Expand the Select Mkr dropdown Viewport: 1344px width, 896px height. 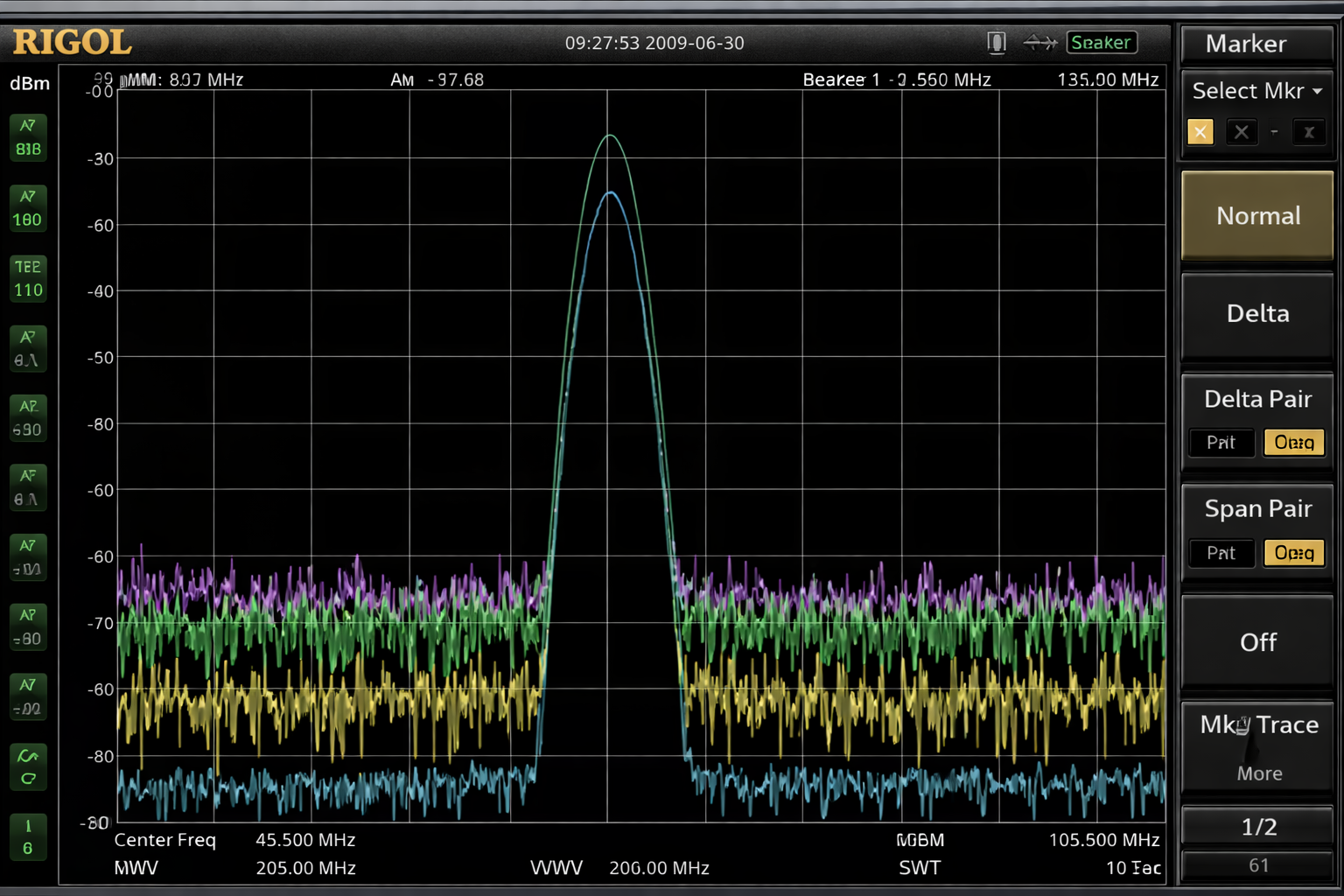(1256, 91)
